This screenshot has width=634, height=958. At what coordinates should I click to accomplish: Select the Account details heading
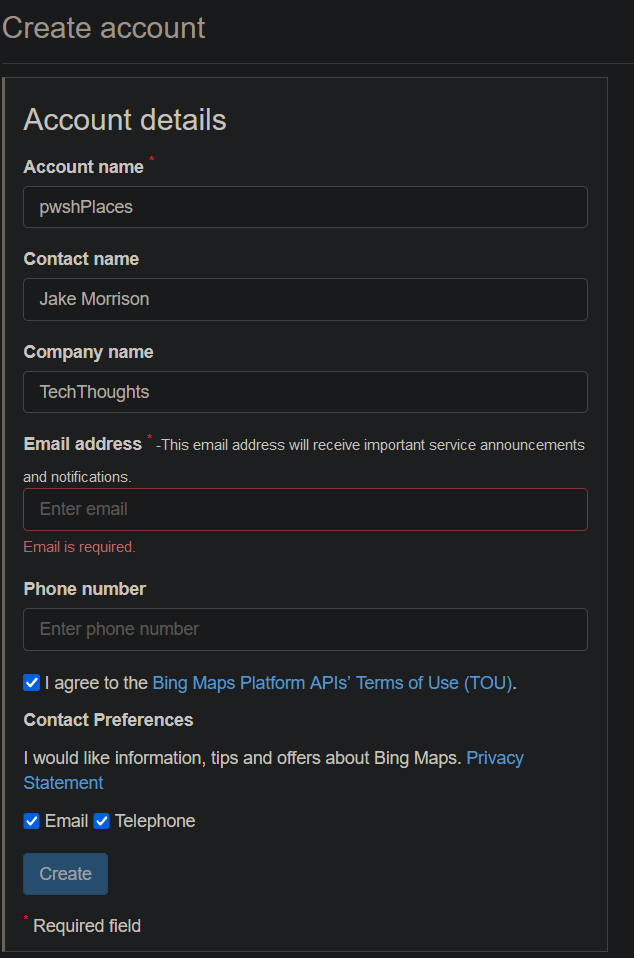point(124,119)
